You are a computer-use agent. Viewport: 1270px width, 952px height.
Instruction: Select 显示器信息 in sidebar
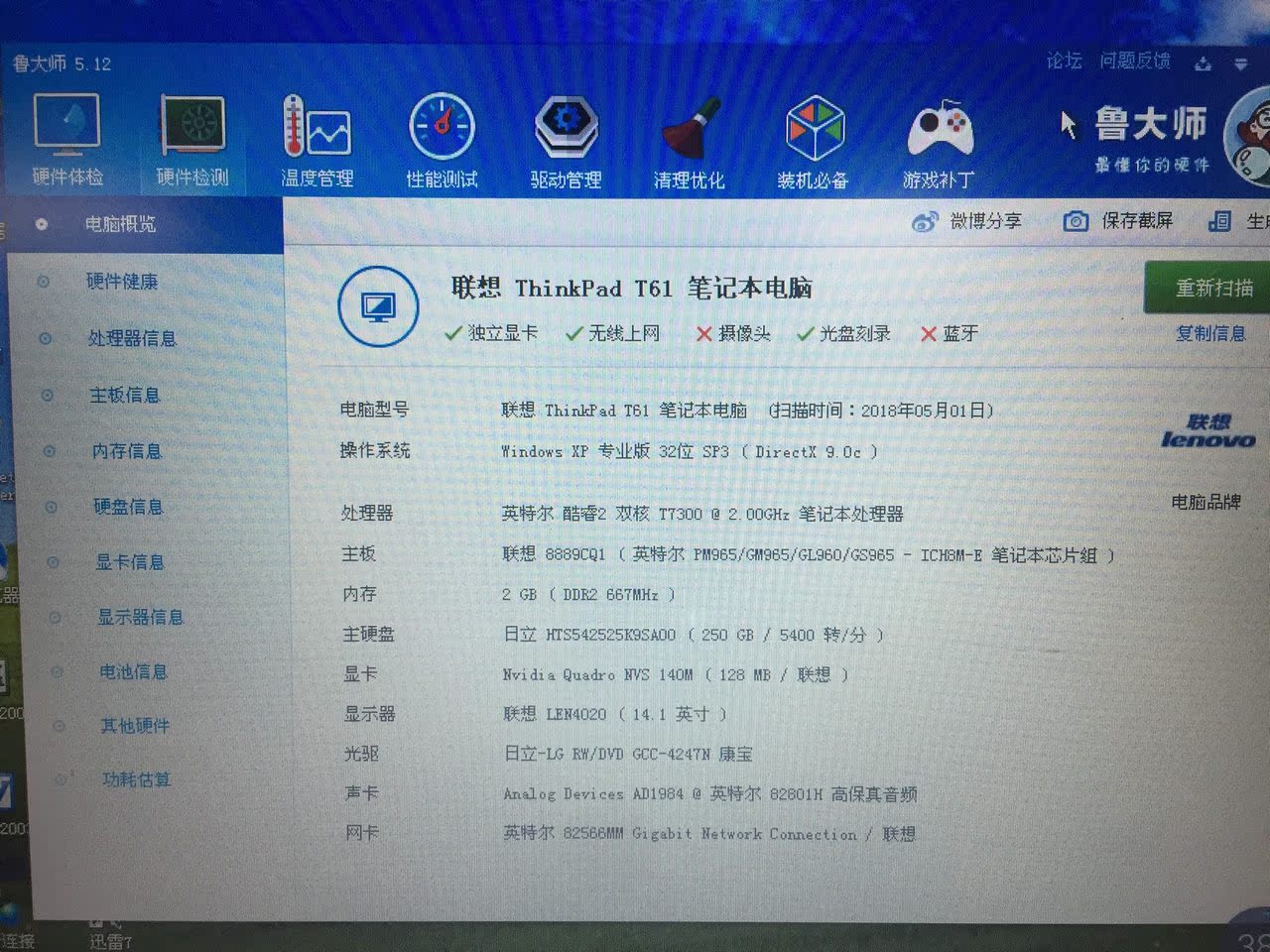pyautogui.click(x=140, y=617)
